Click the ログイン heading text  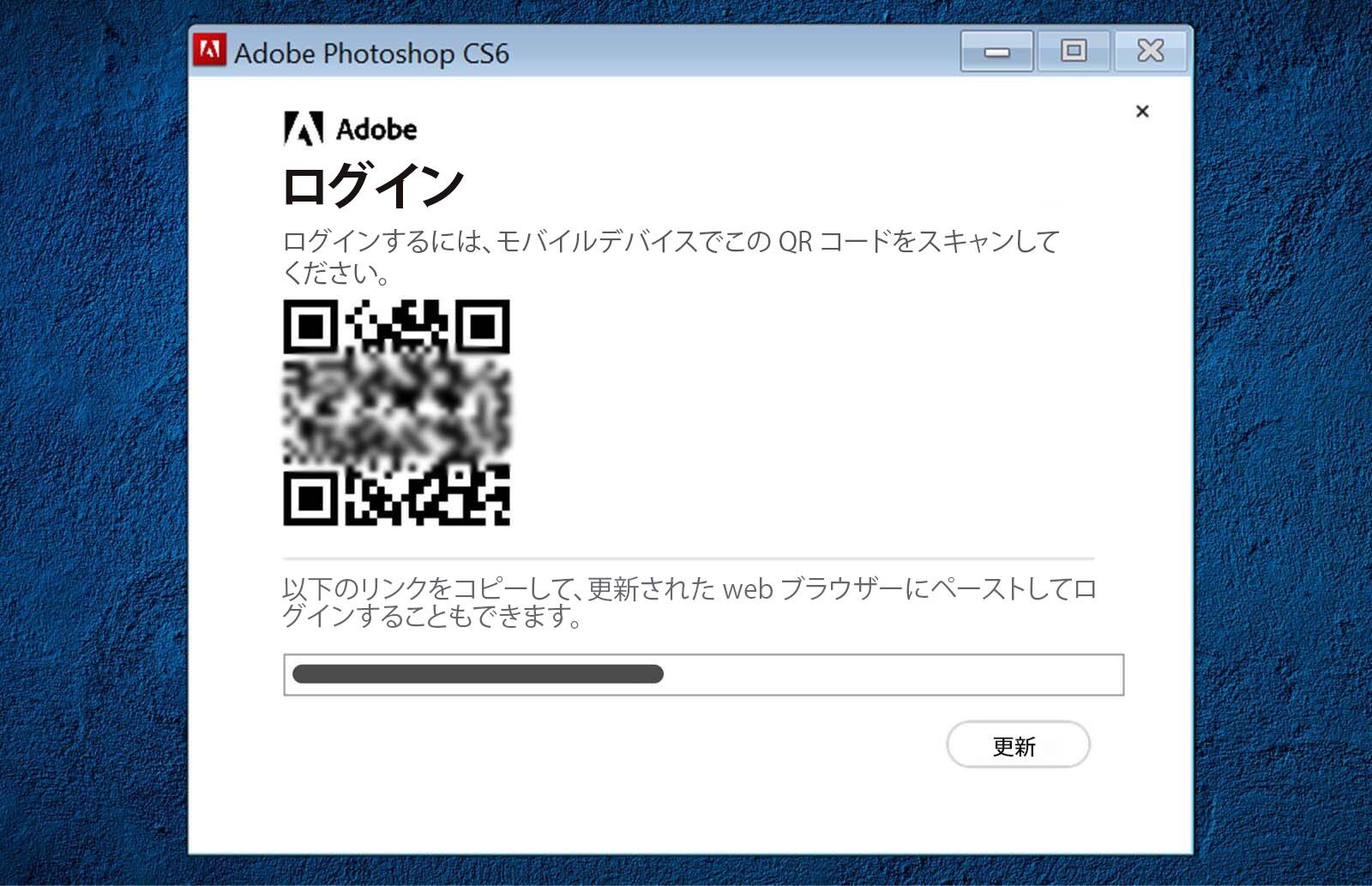pyautogui.click(x=373, y=185)
